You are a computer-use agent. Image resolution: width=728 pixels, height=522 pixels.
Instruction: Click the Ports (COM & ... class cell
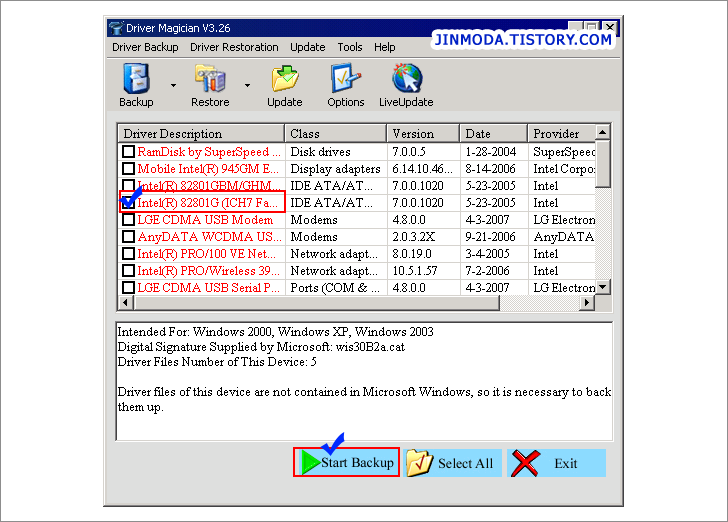point(335,288)
